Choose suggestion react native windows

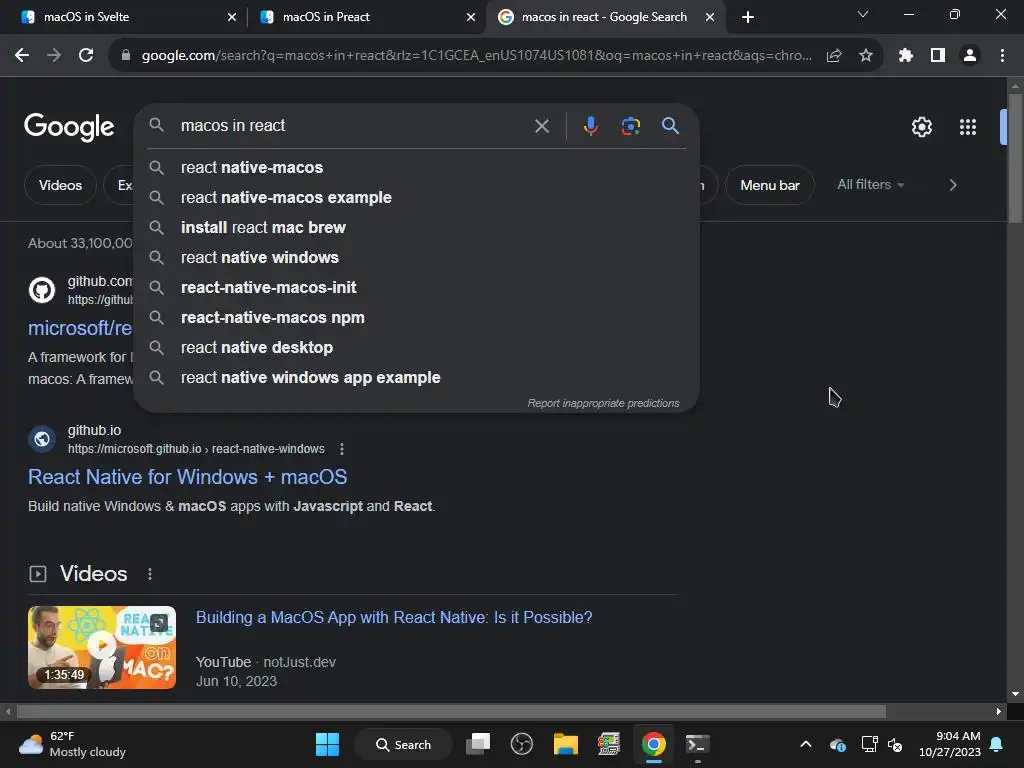[416, 258]
